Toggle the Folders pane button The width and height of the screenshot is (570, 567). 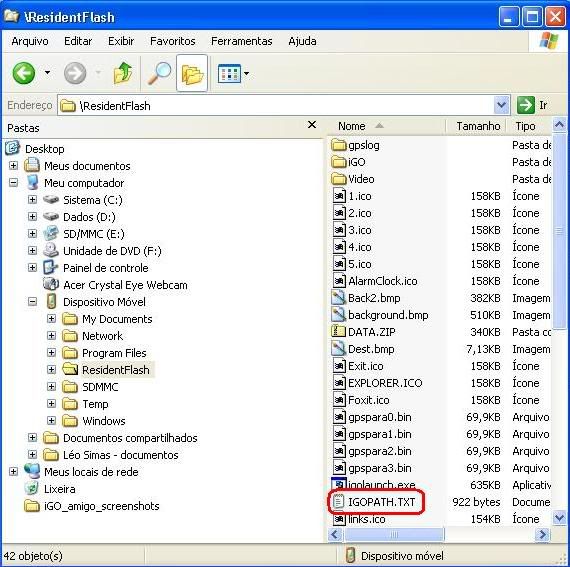click(192, 73)
